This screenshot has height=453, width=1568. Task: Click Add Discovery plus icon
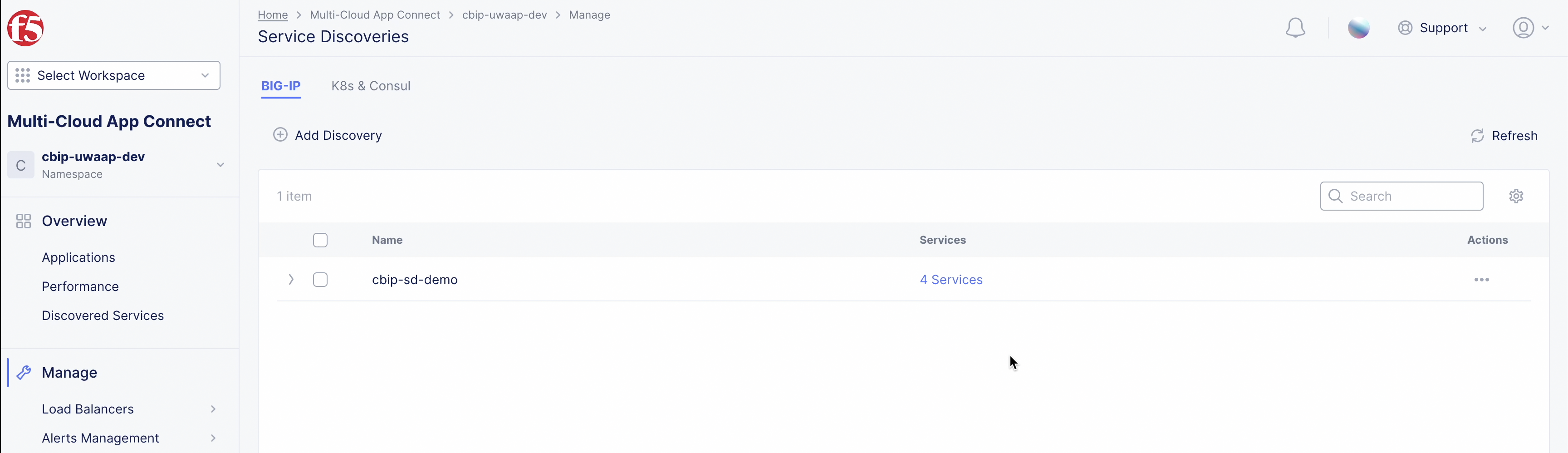(x=280, y=135)
